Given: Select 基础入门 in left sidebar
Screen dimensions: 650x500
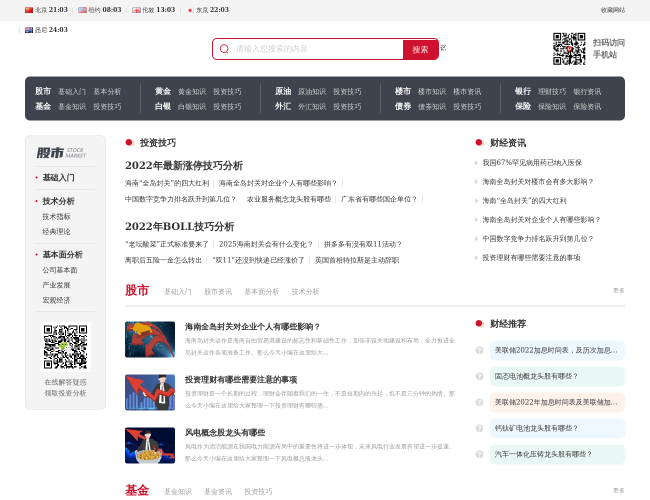Looking at the screenshot, I should tap(58, 177).
